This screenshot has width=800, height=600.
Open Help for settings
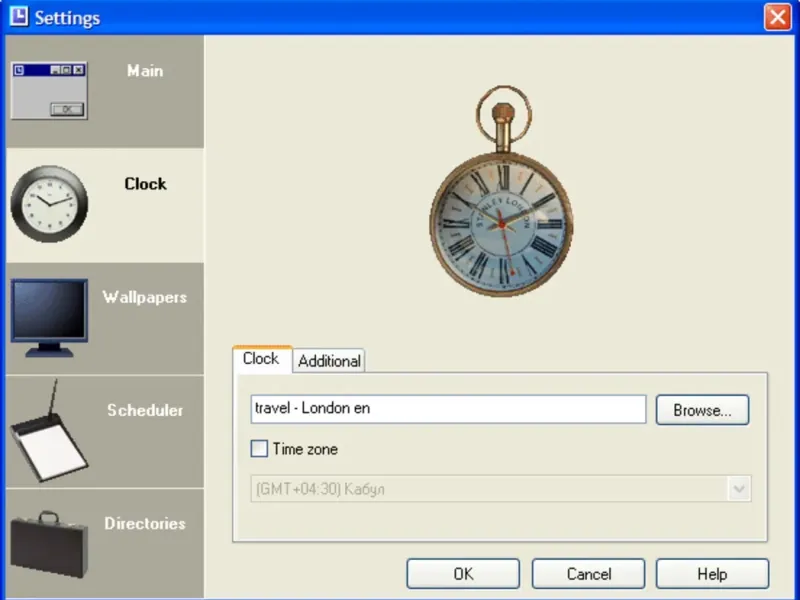click(712, 573)
